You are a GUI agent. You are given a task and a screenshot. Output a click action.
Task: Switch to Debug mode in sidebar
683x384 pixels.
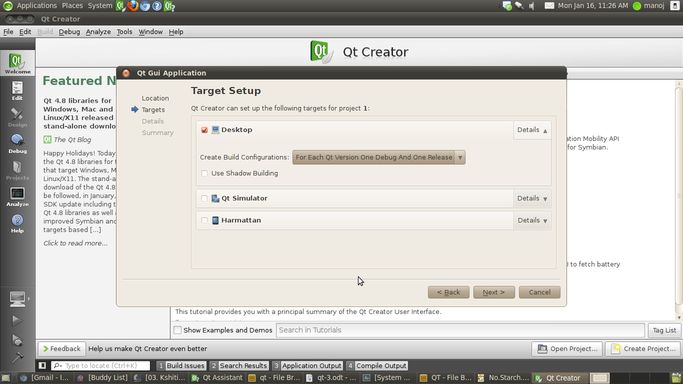click(17, 144)
